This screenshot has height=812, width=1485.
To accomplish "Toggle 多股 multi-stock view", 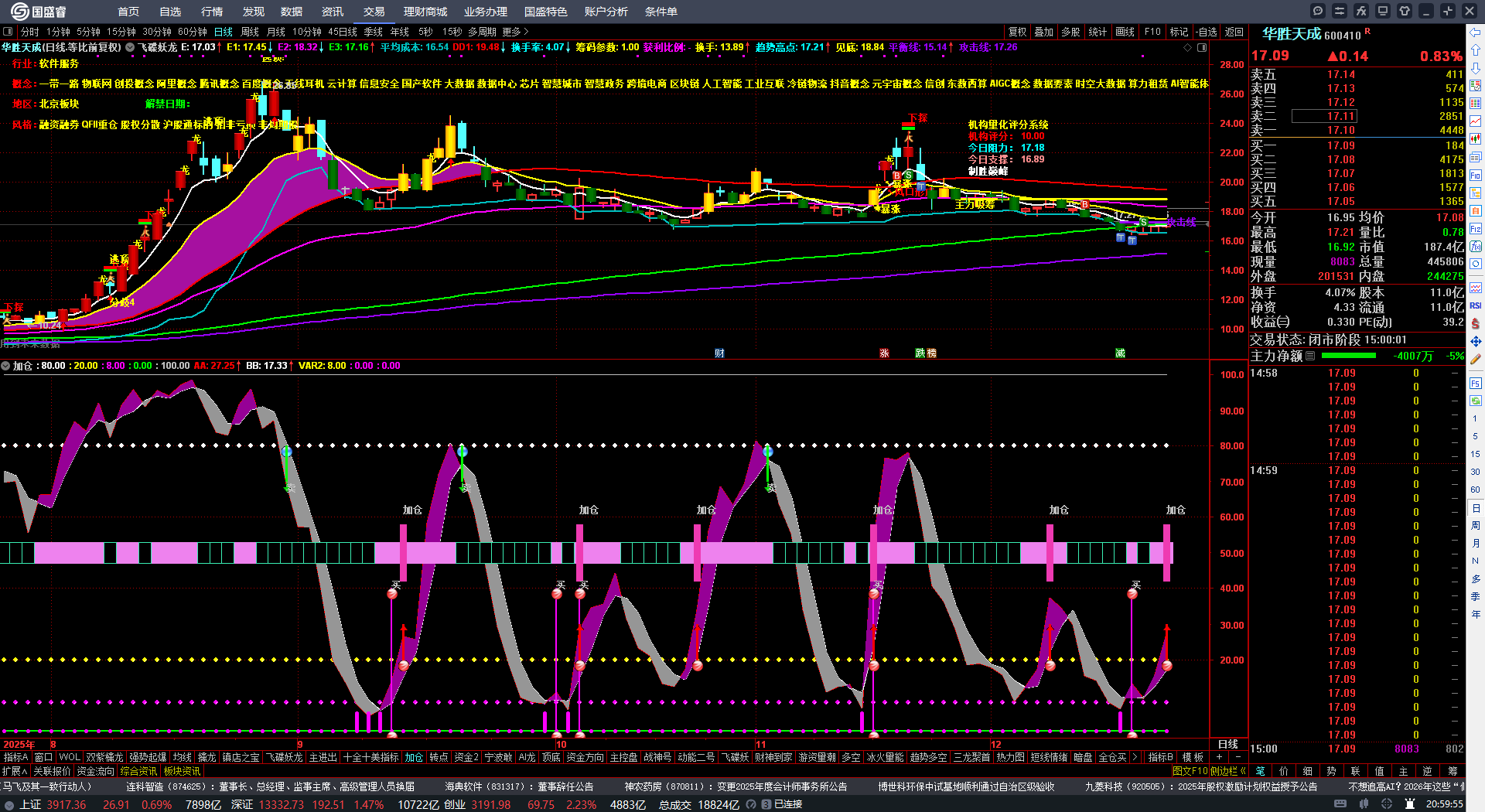I will (x=1070, y=32).
